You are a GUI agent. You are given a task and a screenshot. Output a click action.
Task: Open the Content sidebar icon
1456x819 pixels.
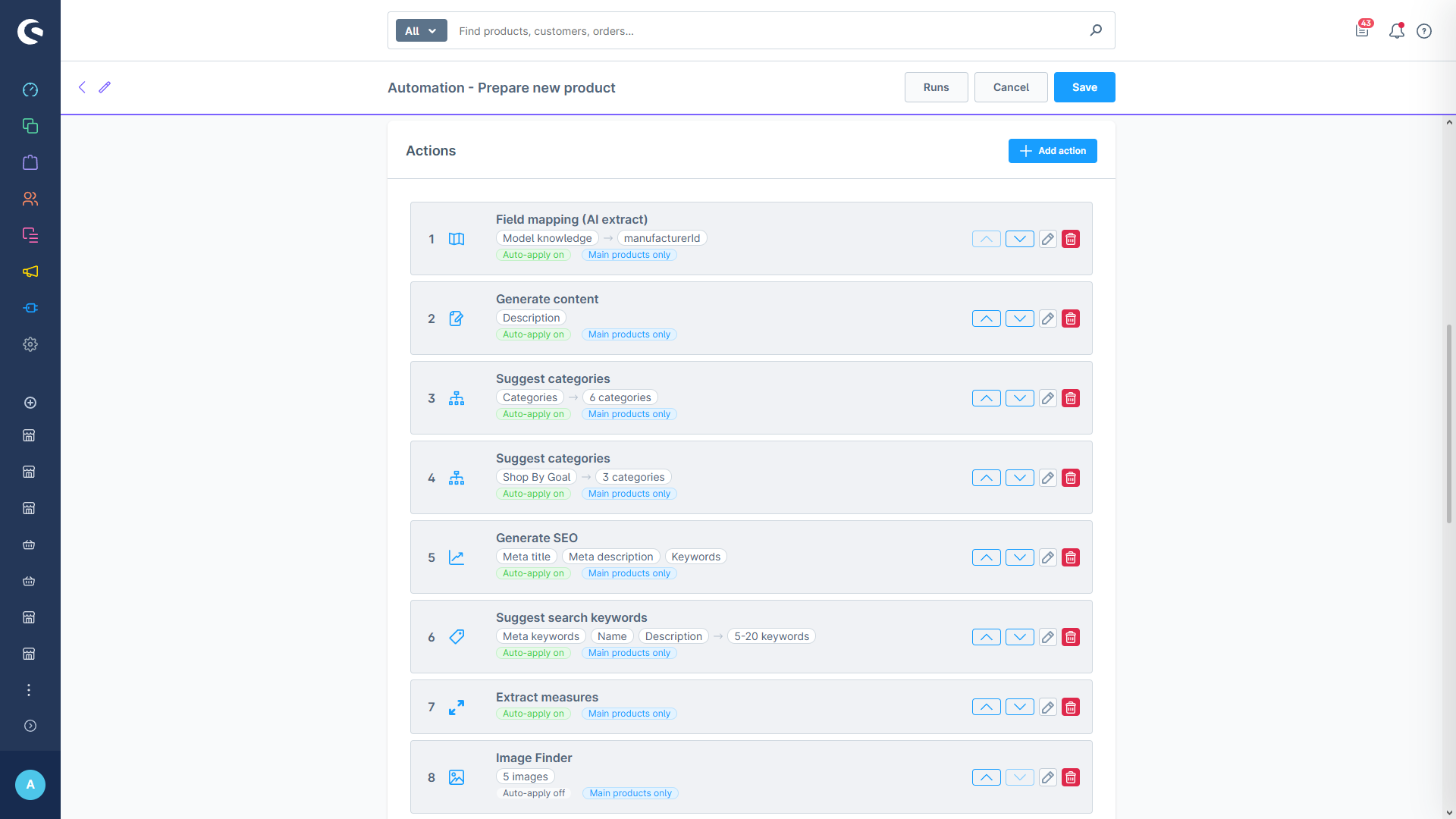click(x=30, y=235)
